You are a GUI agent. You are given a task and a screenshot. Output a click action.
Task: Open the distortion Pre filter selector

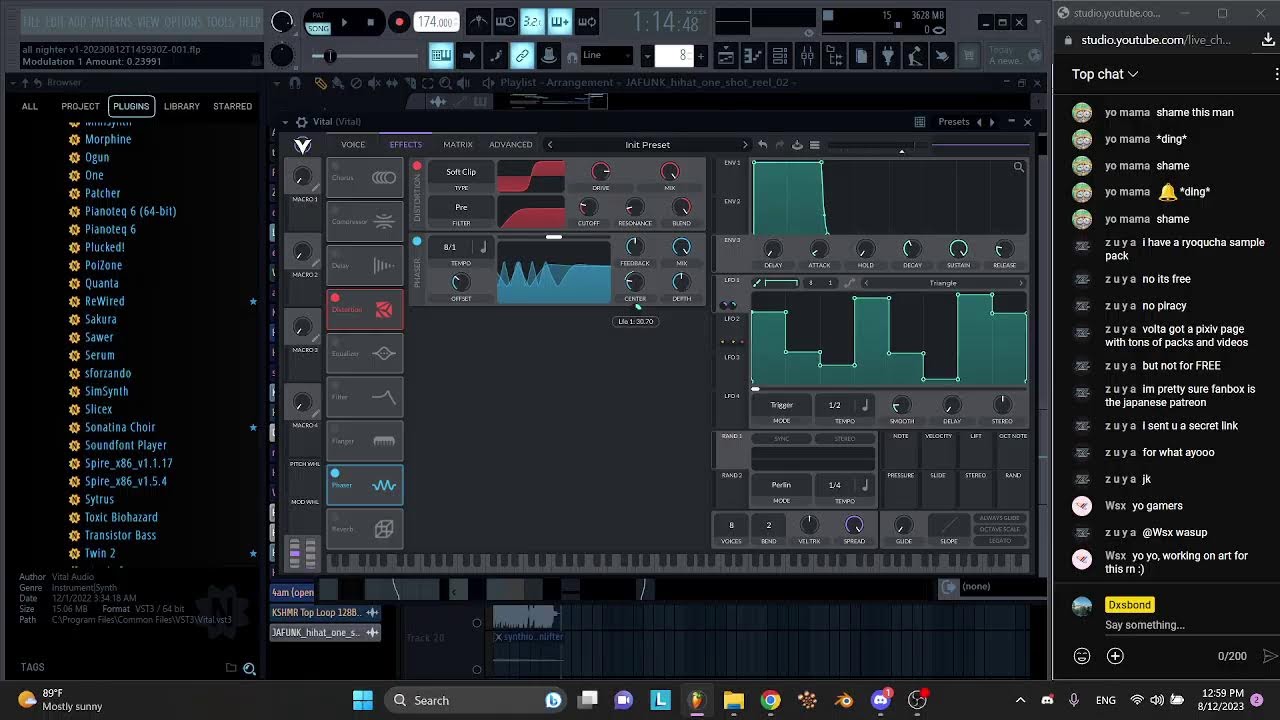[461, 207]
